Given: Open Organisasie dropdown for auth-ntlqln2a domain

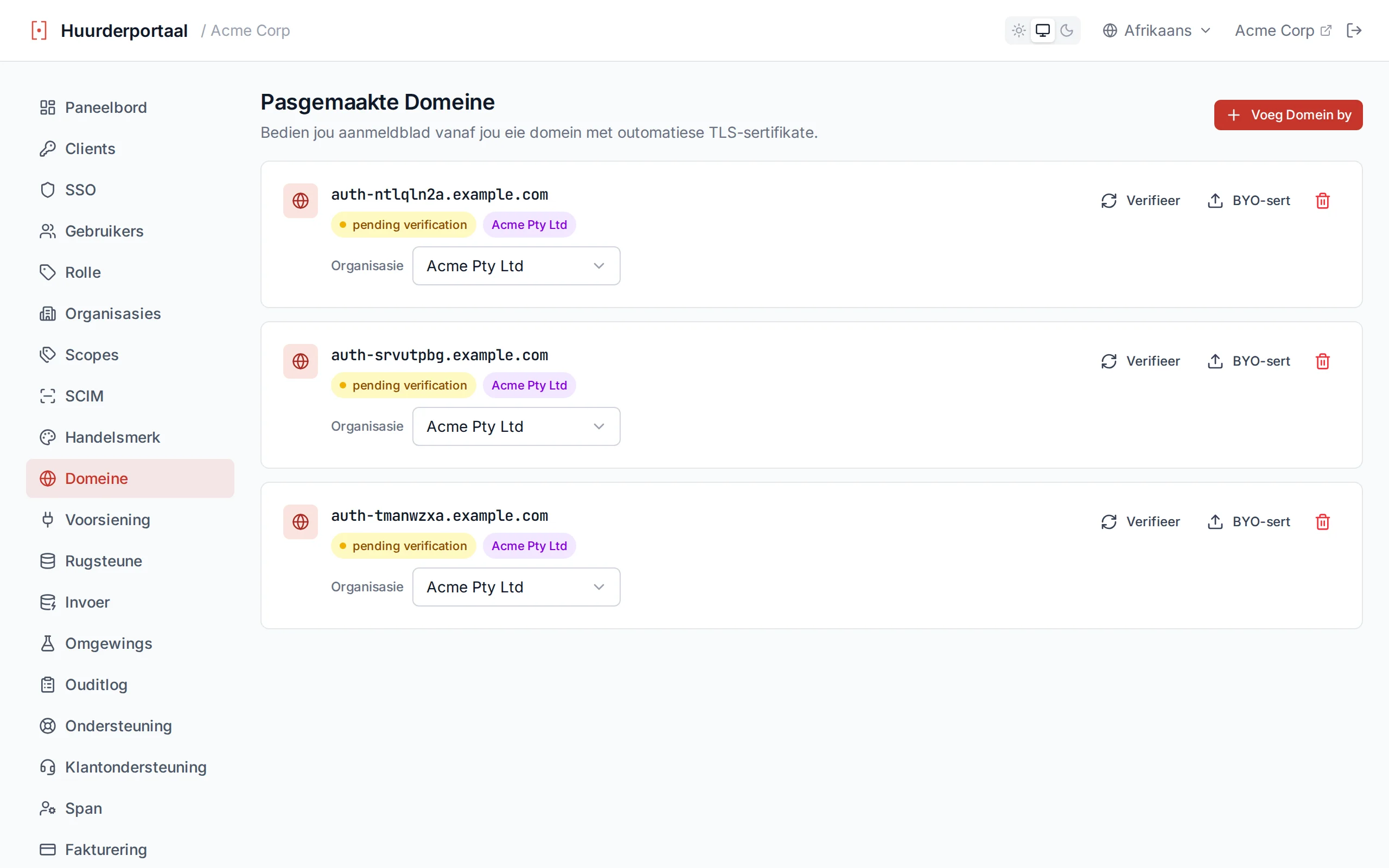Looking at the screenshot, I should point(516,266).
